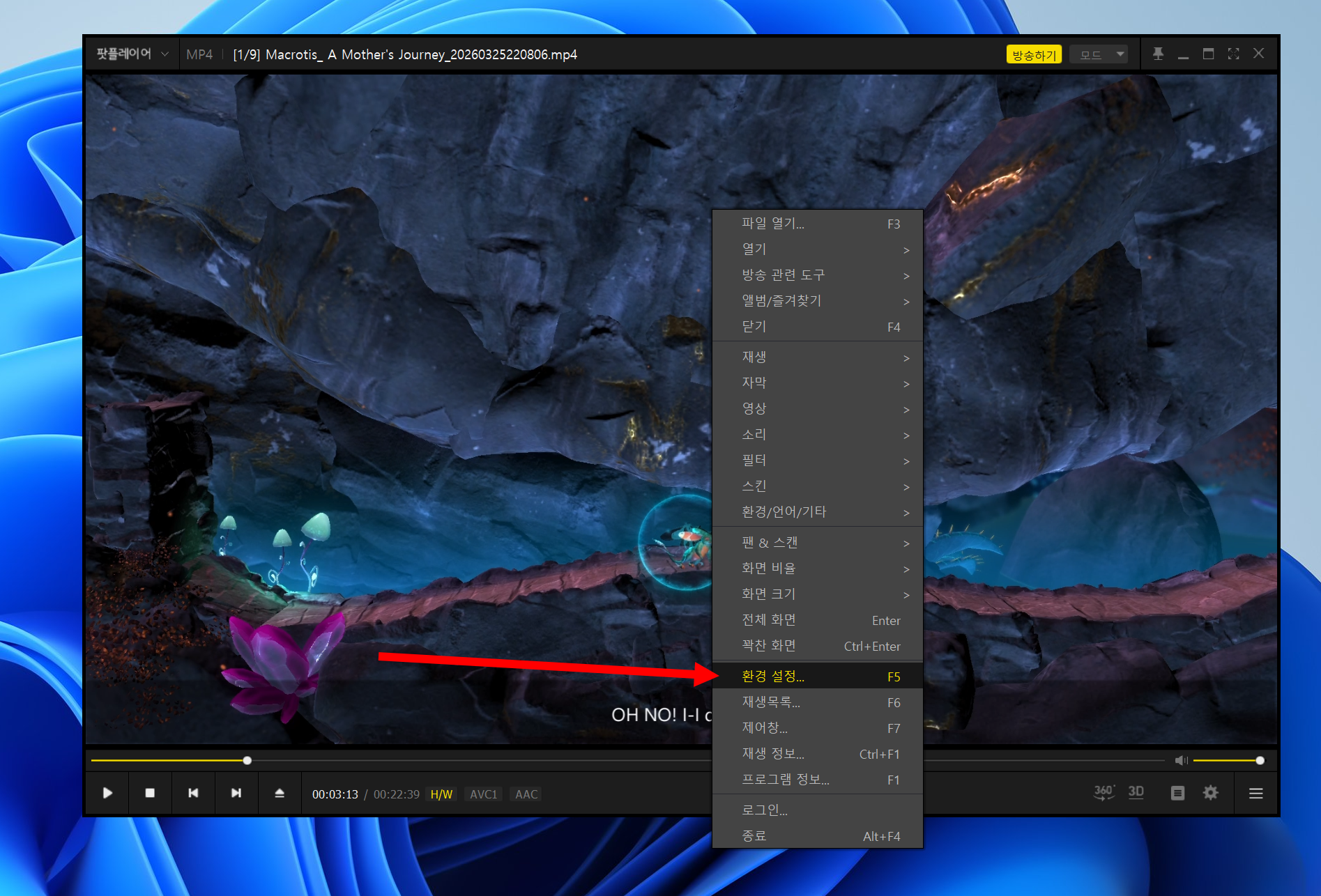The width and height of the screenshot is (1321, 896).
Task: Open the hamburger main menu icon
Action: pyautogui.click(x=1256, y=793)
